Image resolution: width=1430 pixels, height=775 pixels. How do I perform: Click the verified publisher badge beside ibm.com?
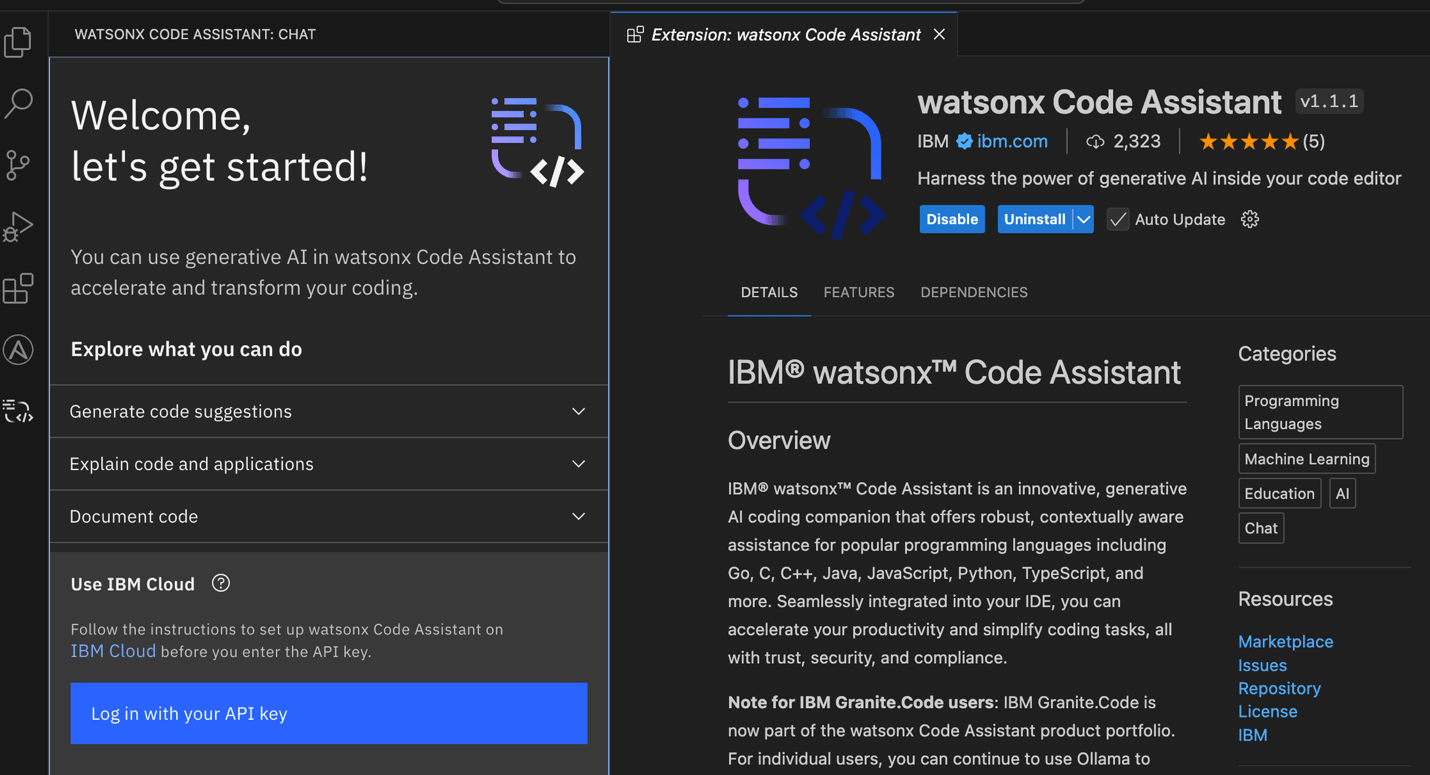[964, 141]
